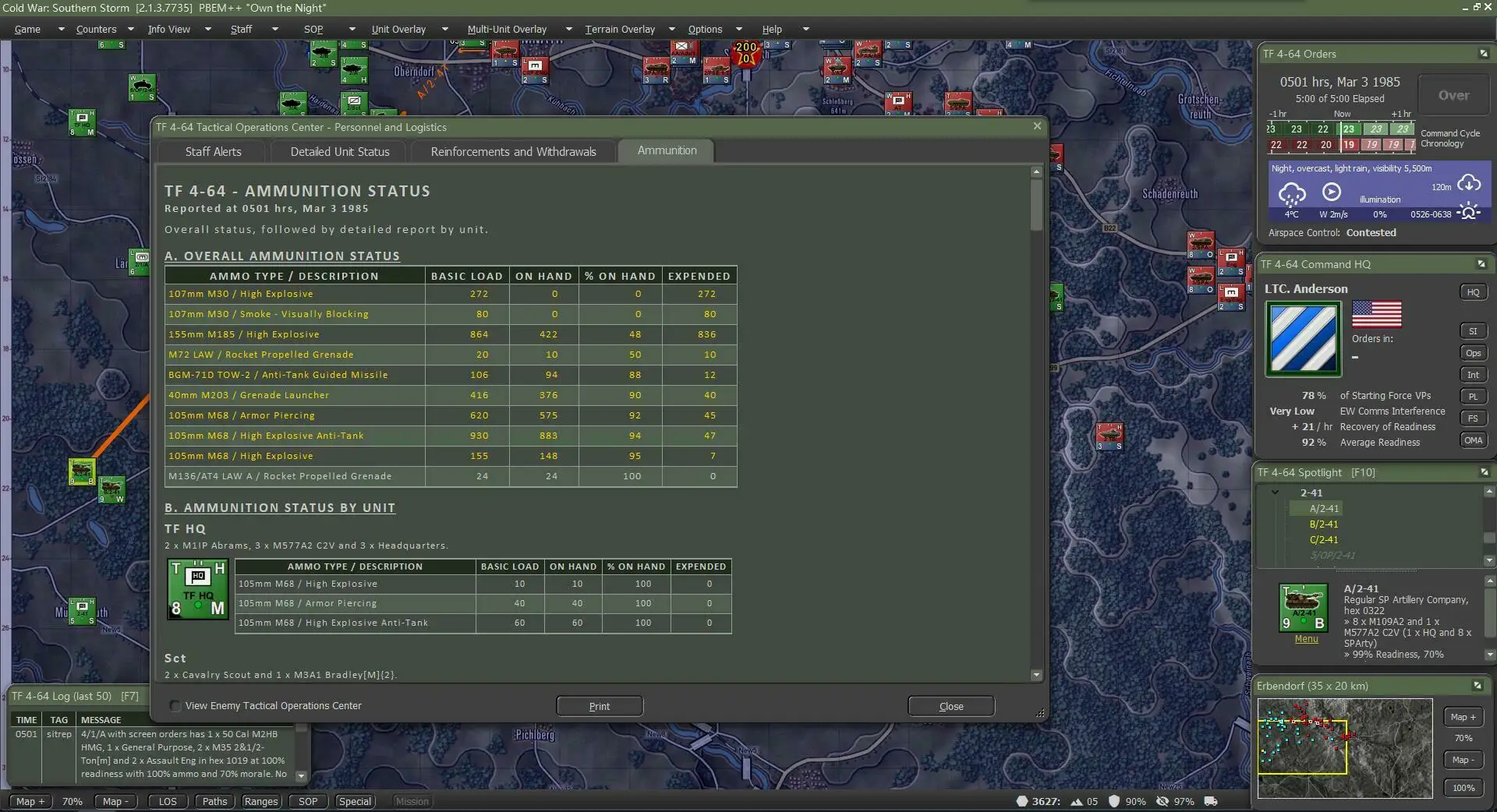Pop out the TF 4-64 Orders panel
The image size is (1497, 812).
pyautogui.click(x=1483, y=54)
